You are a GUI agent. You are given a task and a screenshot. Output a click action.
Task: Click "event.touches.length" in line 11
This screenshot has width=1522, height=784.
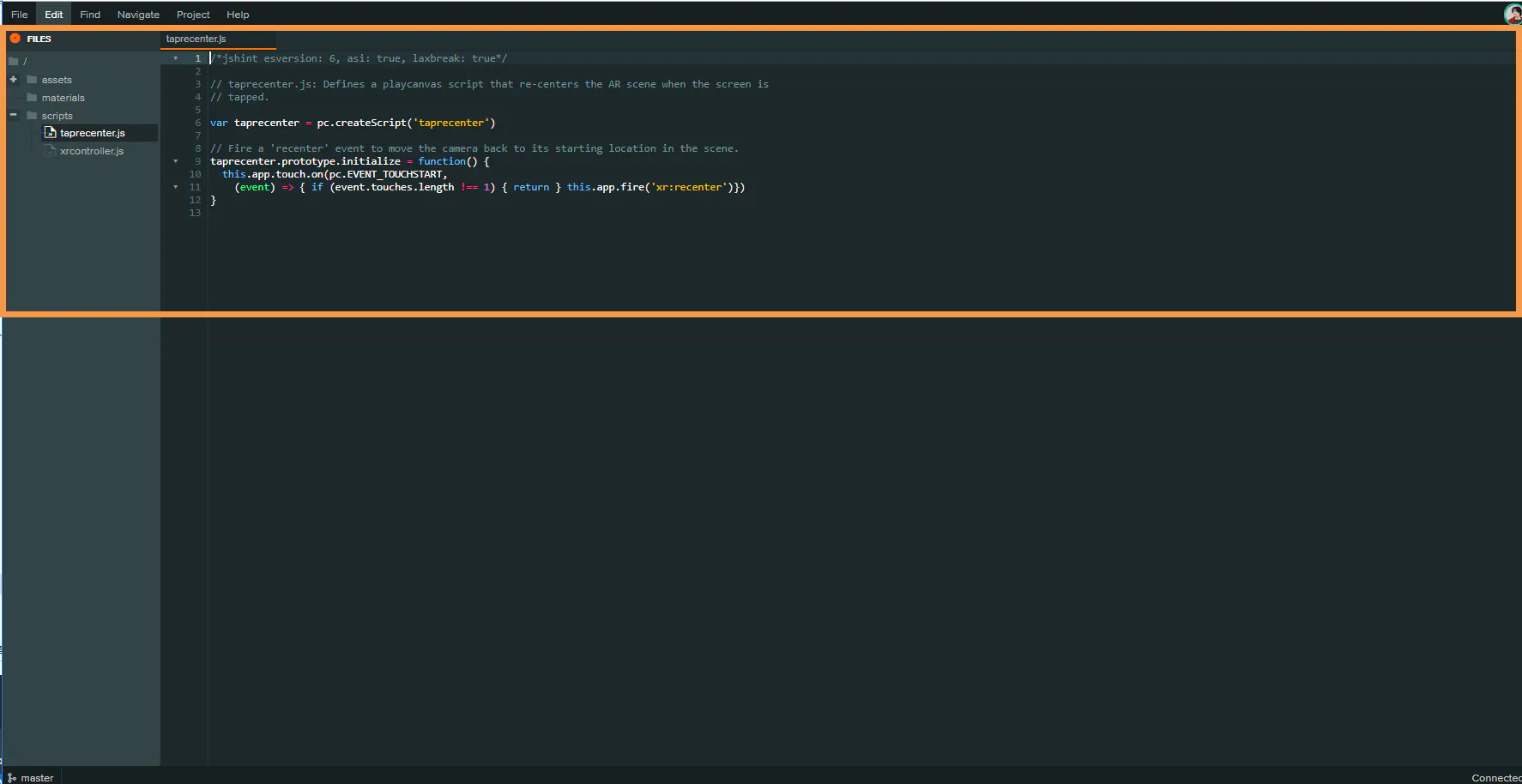[x=395, y=187]
